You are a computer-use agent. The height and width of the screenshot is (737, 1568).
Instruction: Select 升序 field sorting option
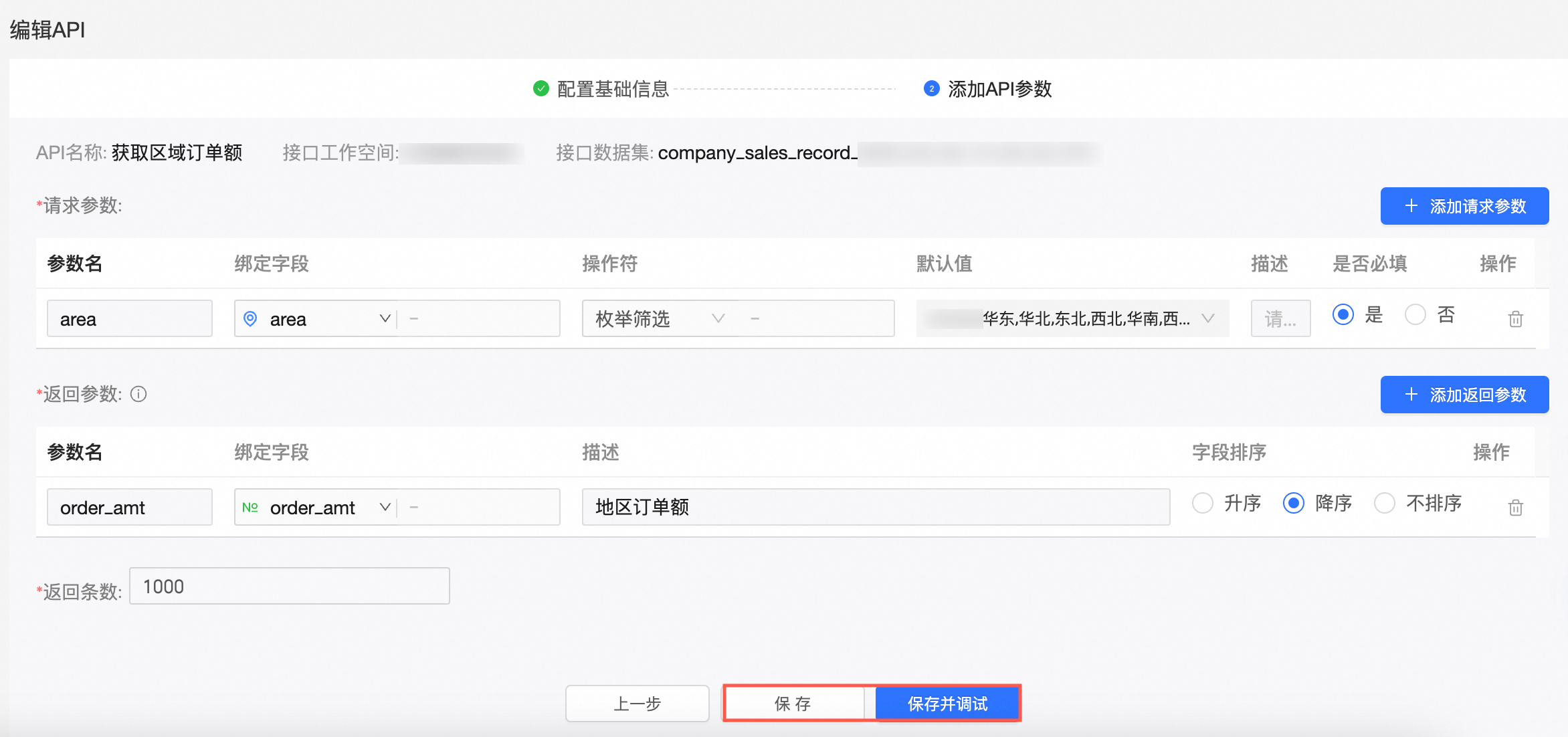click(x=1203, y=503)
